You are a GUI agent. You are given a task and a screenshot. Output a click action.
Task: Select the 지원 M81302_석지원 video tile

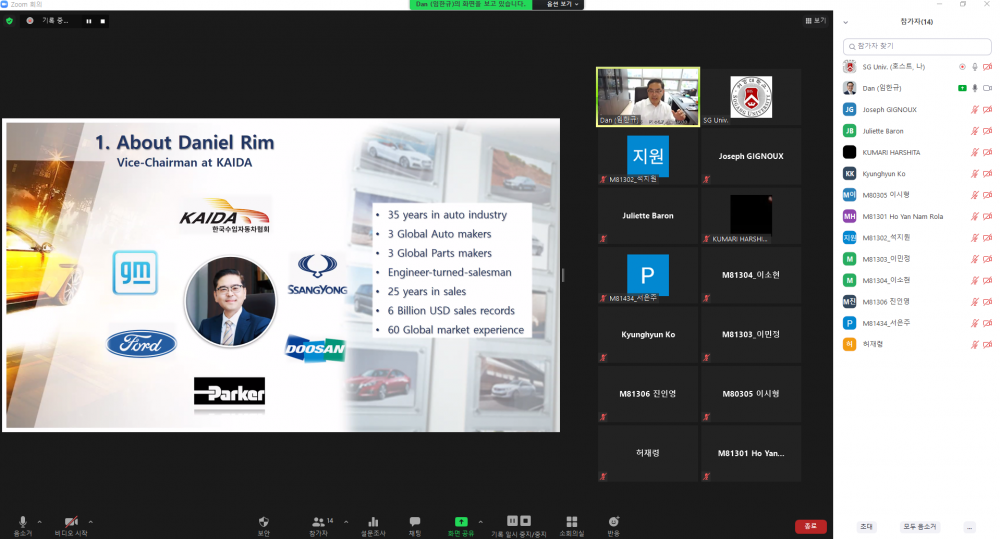coord(648,156)
